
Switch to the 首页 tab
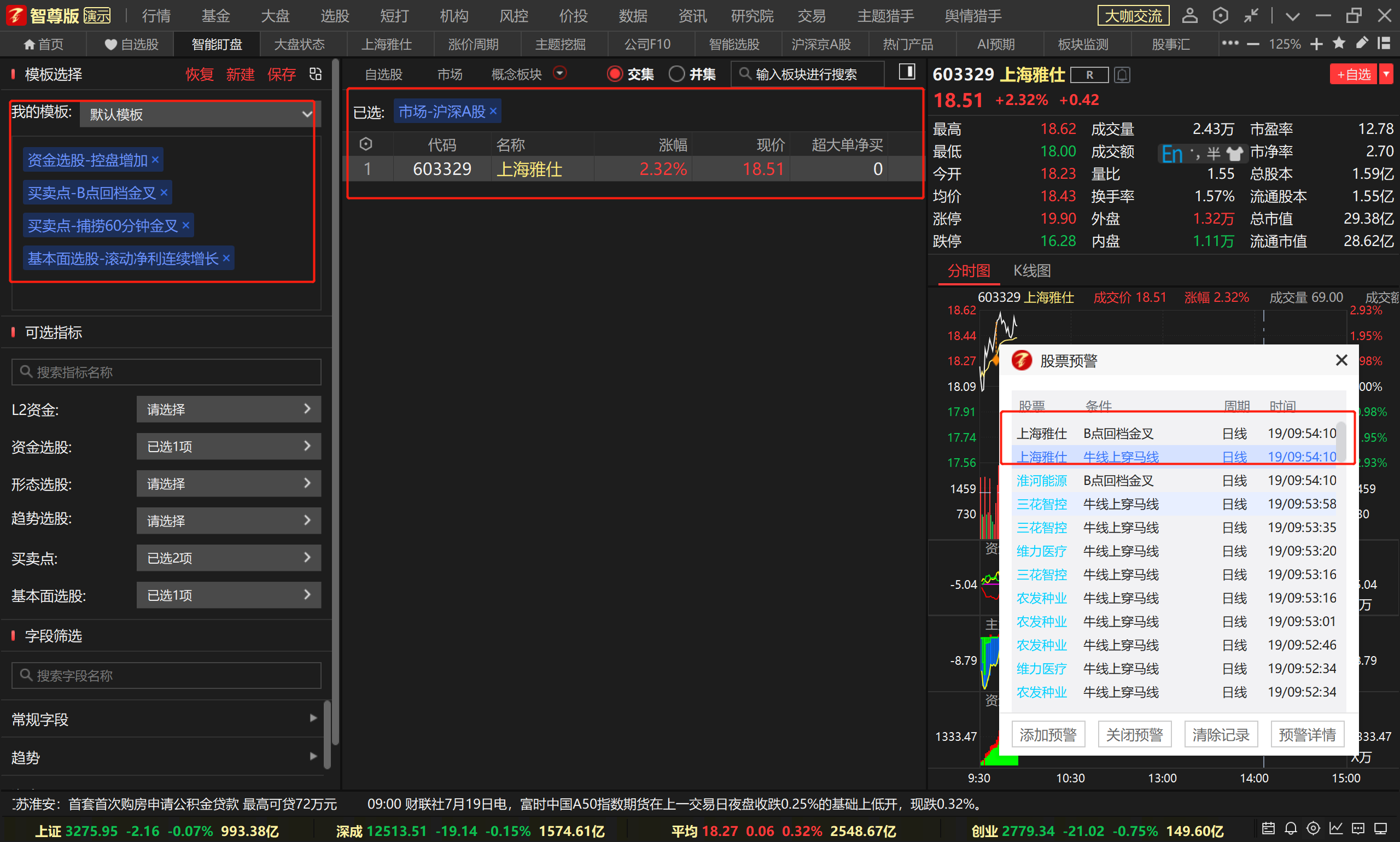(43, 44)
